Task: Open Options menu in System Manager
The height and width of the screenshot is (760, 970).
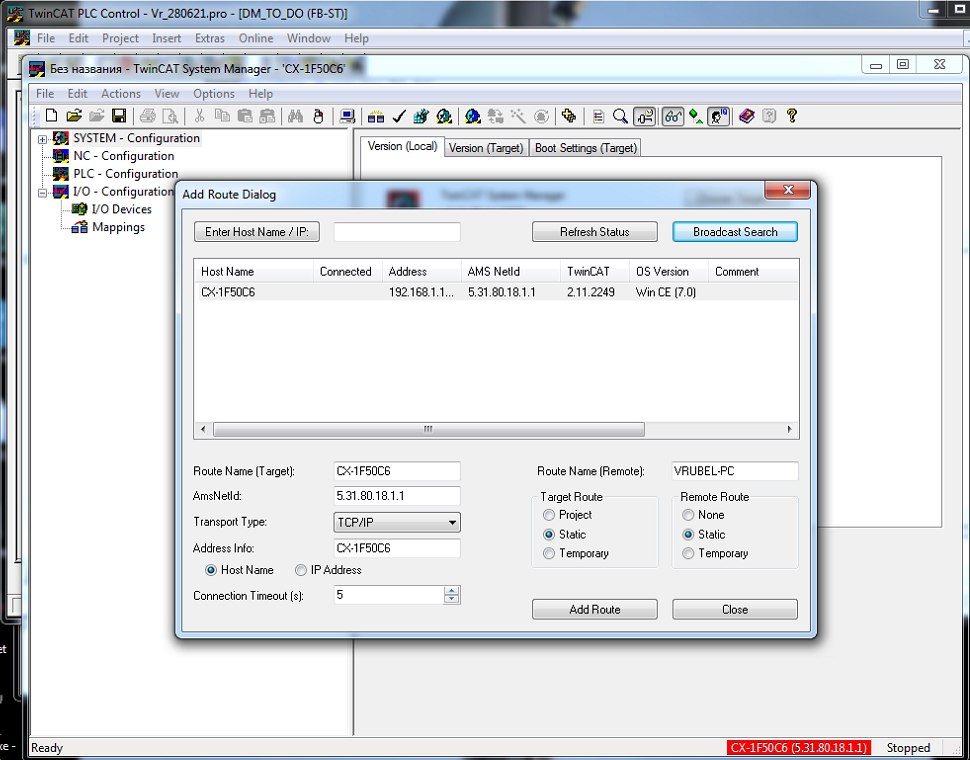Action: tap(213, 93)
